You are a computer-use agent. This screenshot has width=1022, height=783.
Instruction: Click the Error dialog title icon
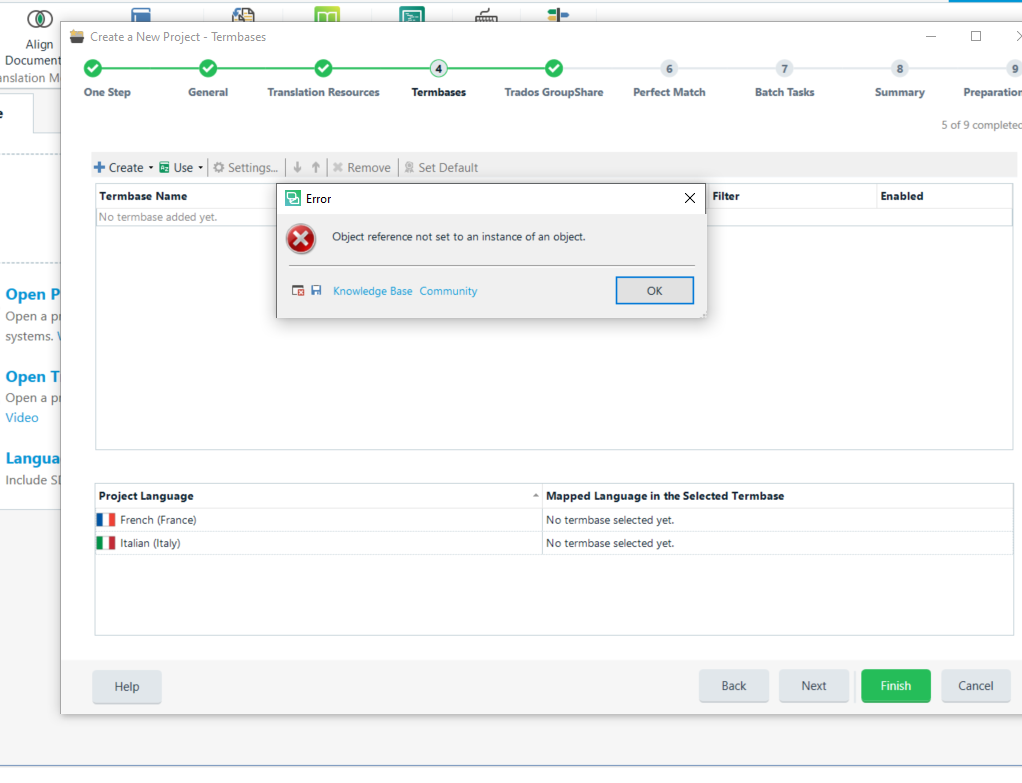point(293,199)
